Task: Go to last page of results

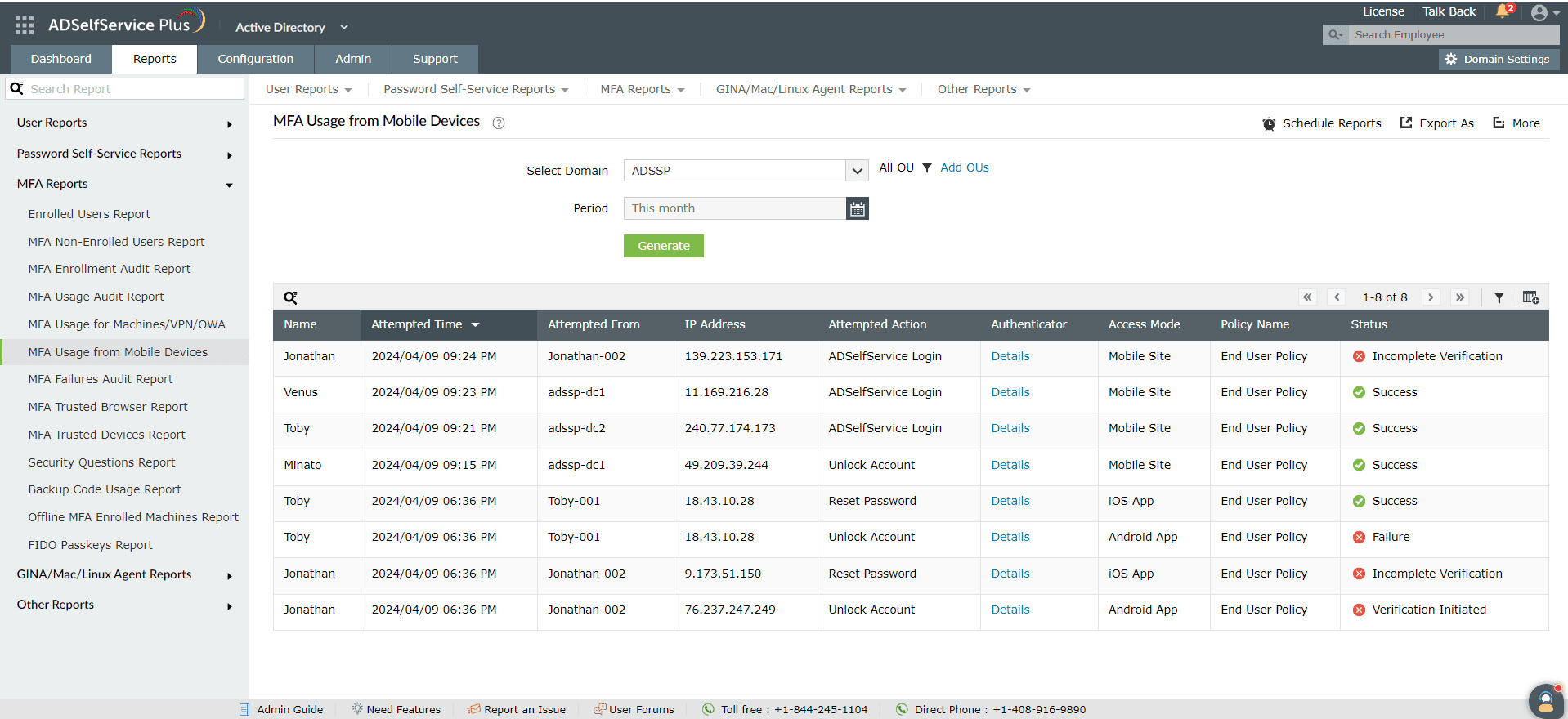Action: [1460, 297]
